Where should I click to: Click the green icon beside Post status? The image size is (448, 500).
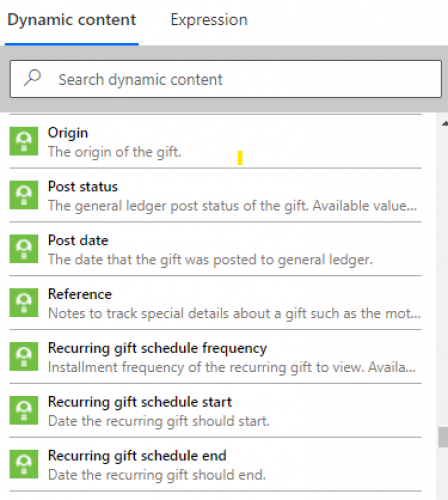point(24,195)
